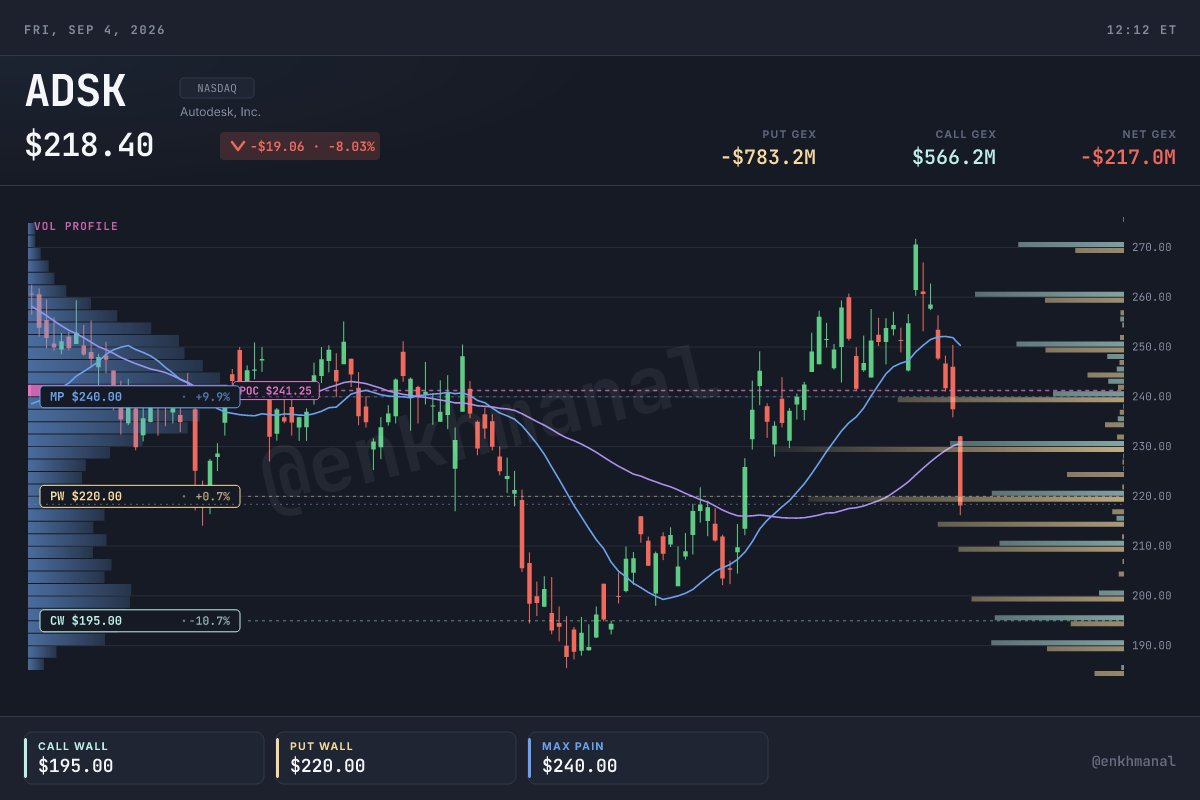The image size is (1200, 800).
Task: Select the CW $195.00 level tag
Action: [140, 621]
